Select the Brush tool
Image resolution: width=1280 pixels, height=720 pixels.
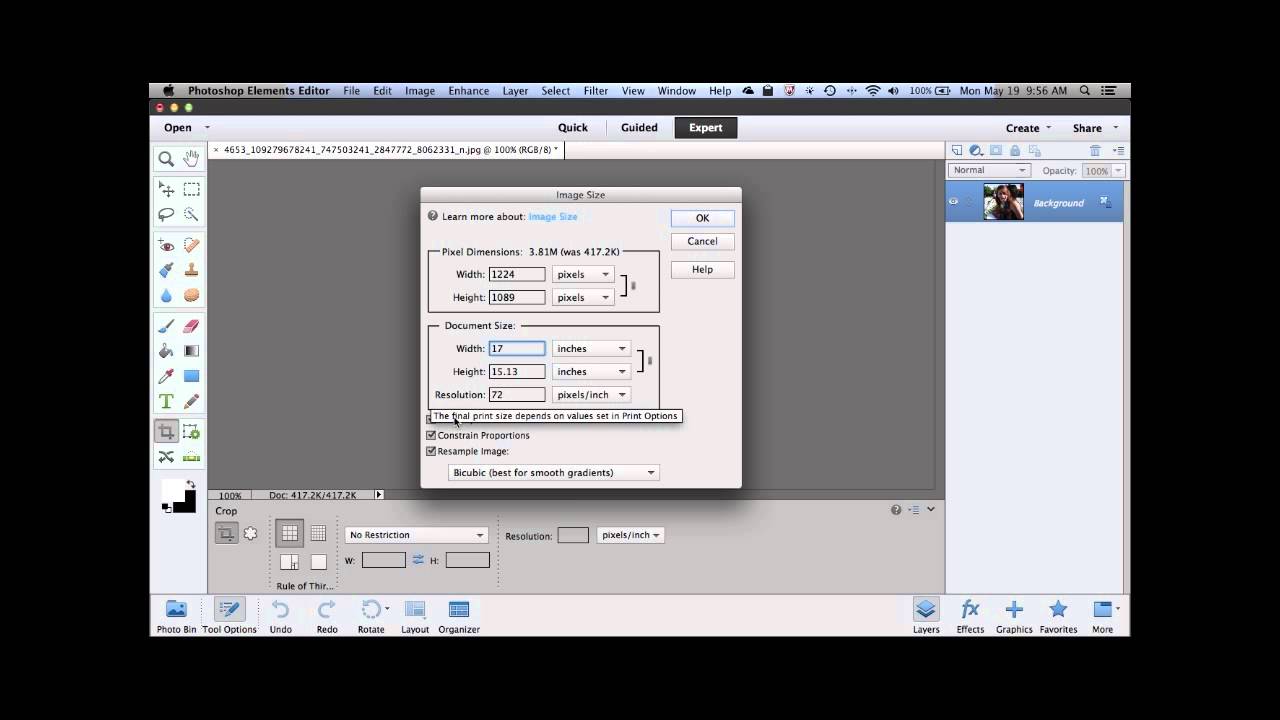tap(166, 326)
